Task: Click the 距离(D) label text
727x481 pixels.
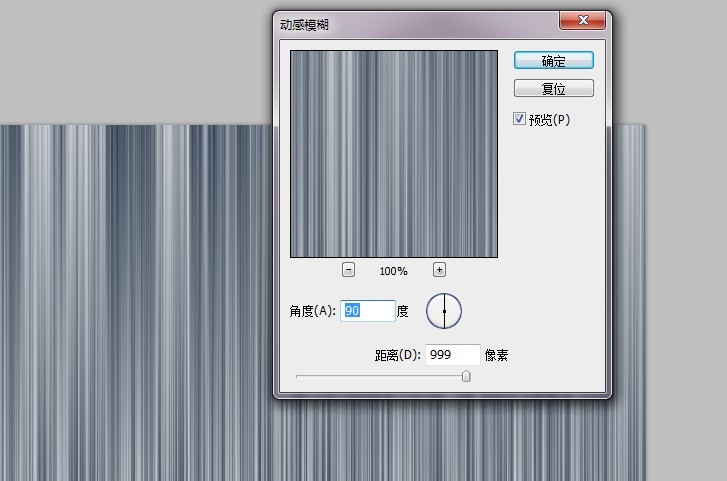Action: 397,355
